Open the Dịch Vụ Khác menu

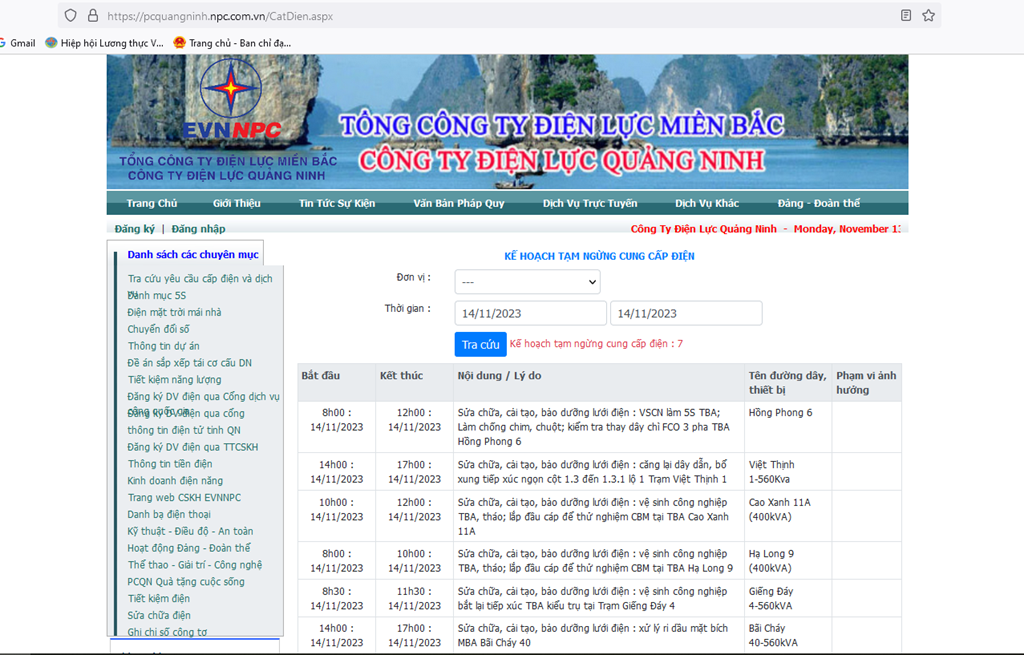pos(707,203)
